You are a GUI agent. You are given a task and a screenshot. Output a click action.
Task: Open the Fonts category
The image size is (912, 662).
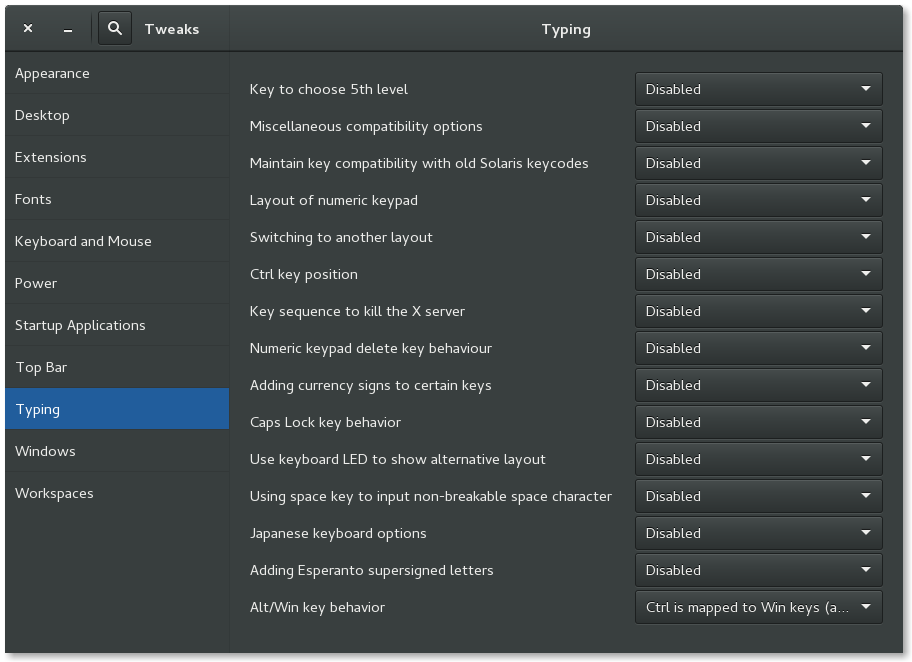click(33, 200)
